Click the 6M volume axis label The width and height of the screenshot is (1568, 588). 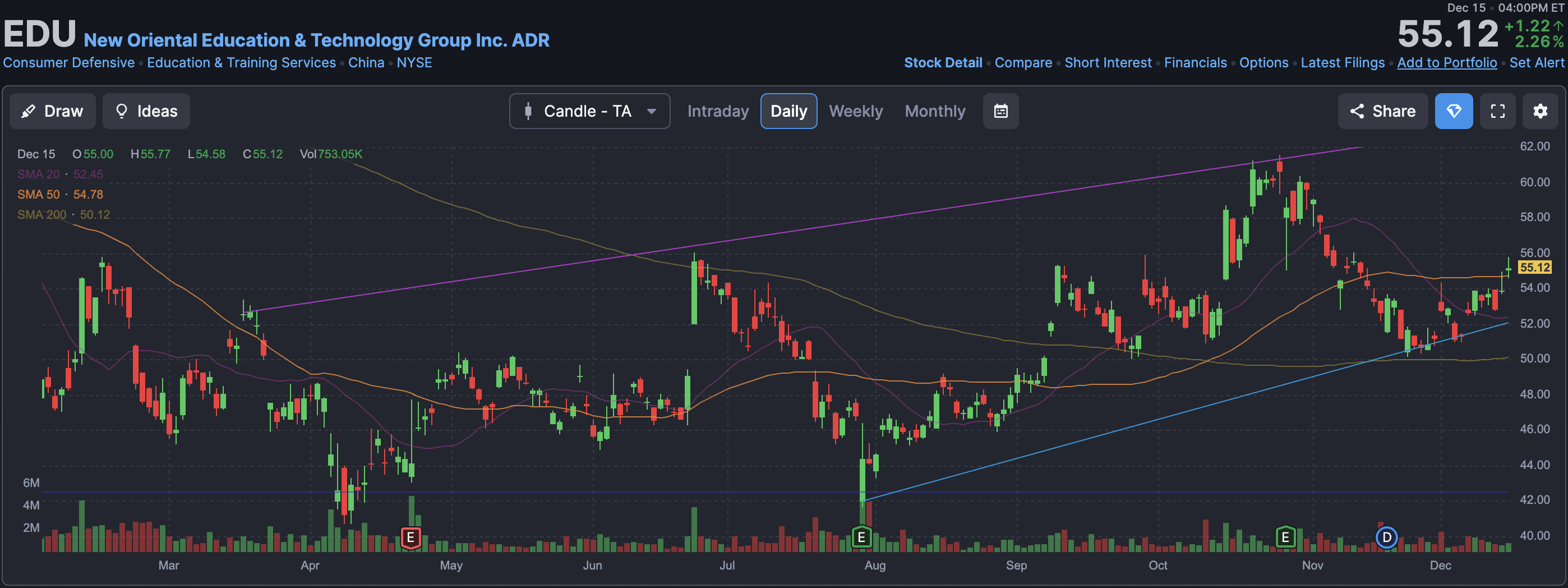pos(31,483)
